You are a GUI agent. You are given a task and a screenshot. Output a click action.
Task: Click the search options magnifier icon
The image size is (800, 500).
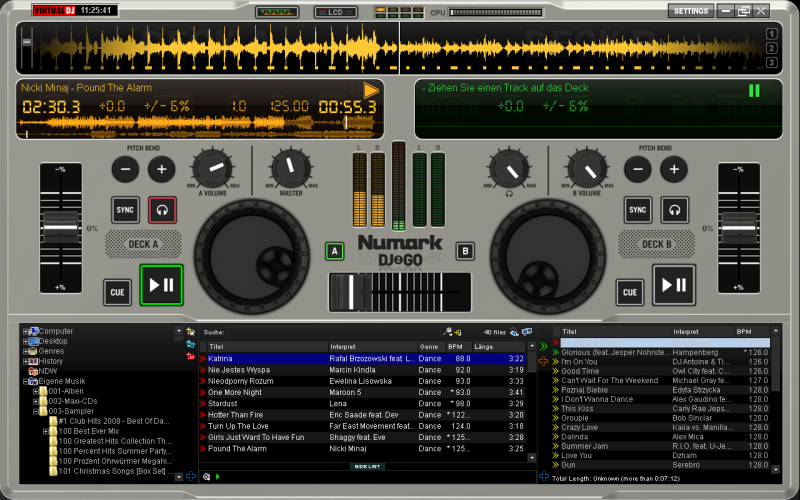[447, 332]
